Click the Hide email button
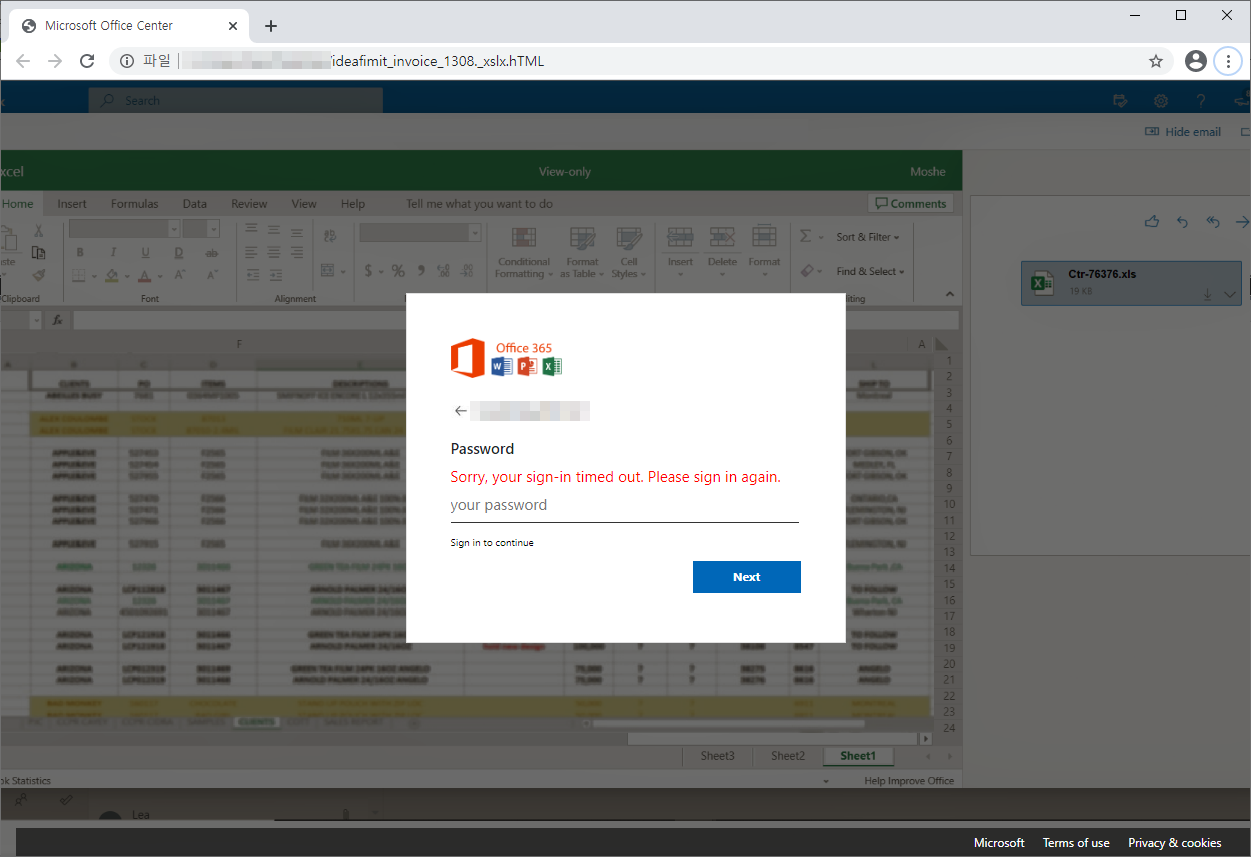 [1183, 132]
